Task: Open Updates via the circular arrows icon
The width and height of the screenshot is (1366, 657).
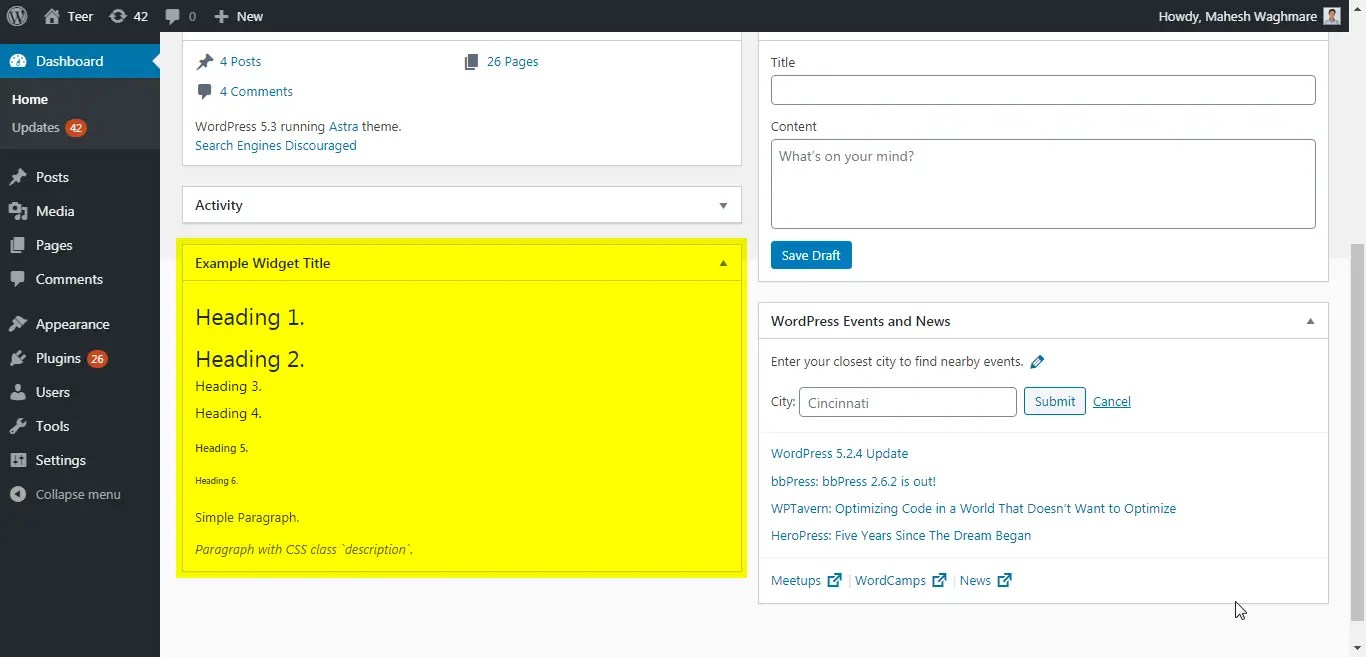Action: (x=116, y=16)
